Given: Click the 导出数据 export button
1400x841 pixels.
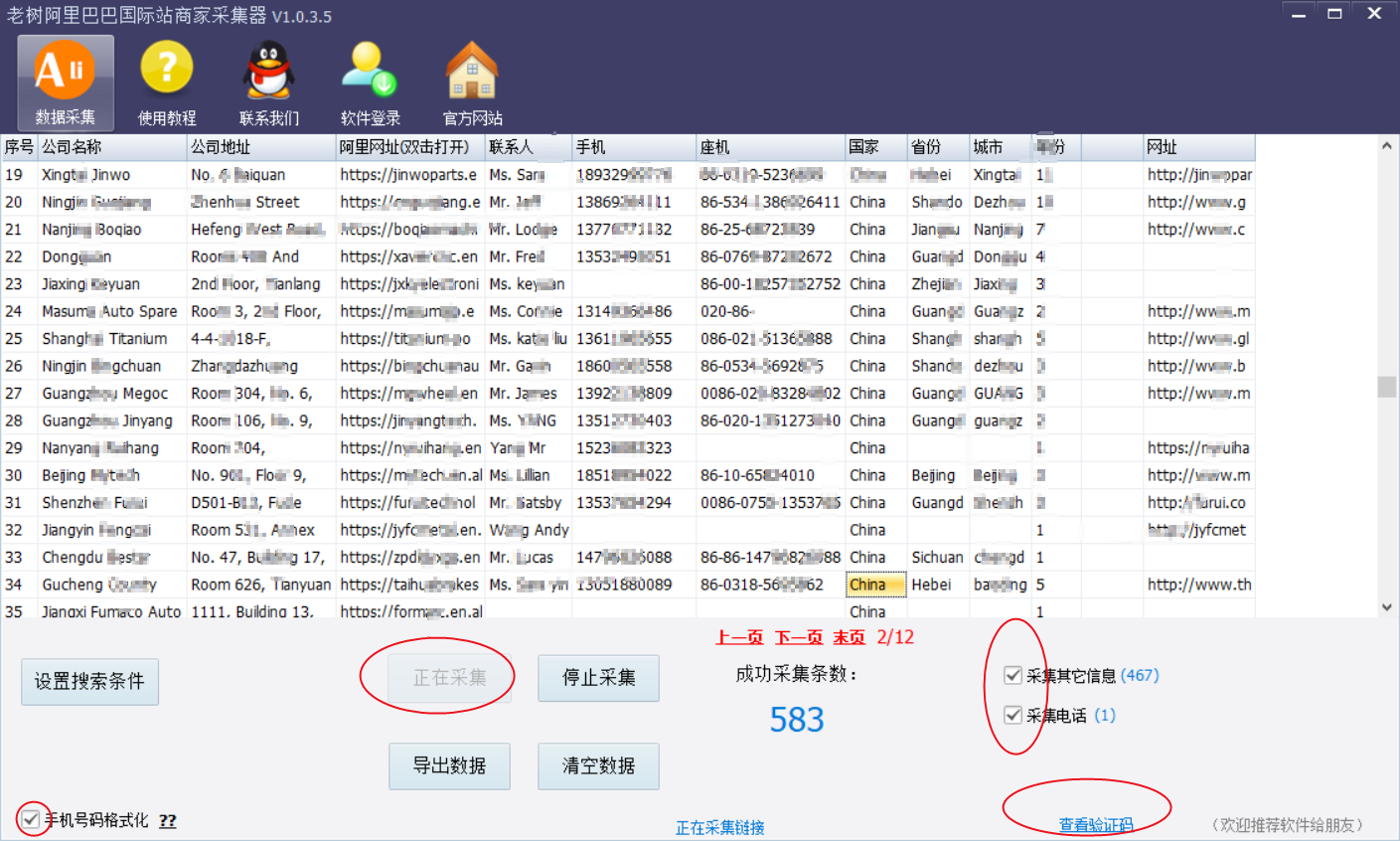Looking at the screenshot, I should [x=449, y=765].
